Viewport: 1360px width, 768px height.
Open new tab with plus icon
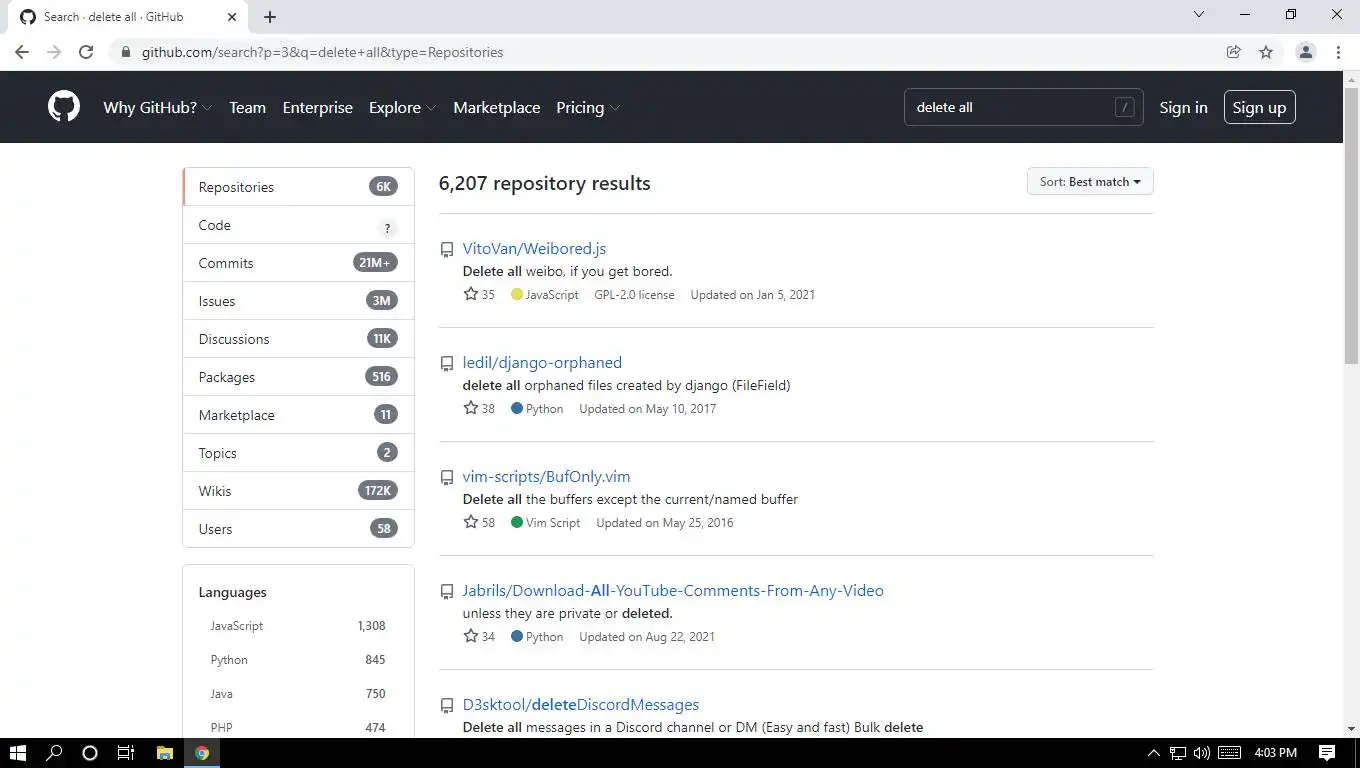point(270,17)
